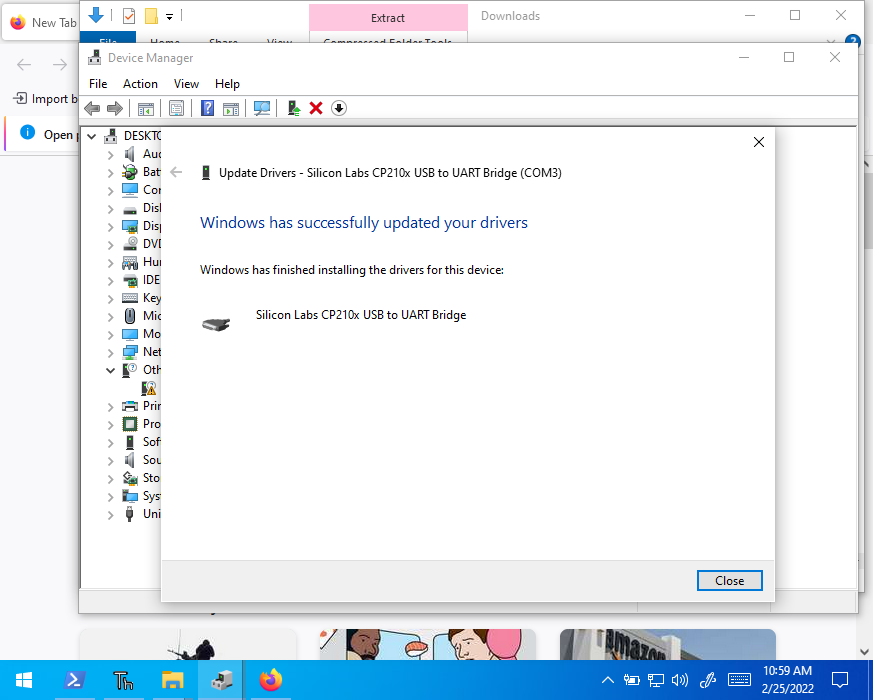Screen dimensions: 873x700
Task: Show hidden tray icons chevron
Action: (608, 680)
